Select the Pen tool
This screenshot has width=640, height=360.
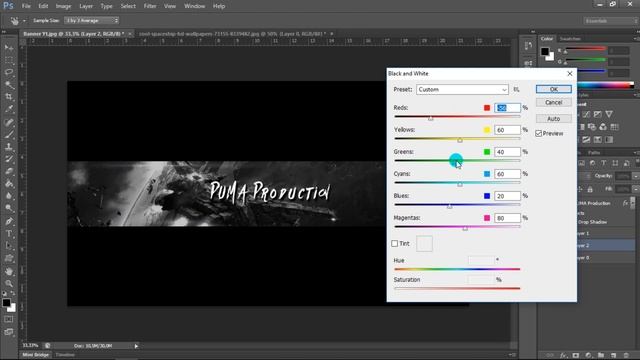(9, 221)
